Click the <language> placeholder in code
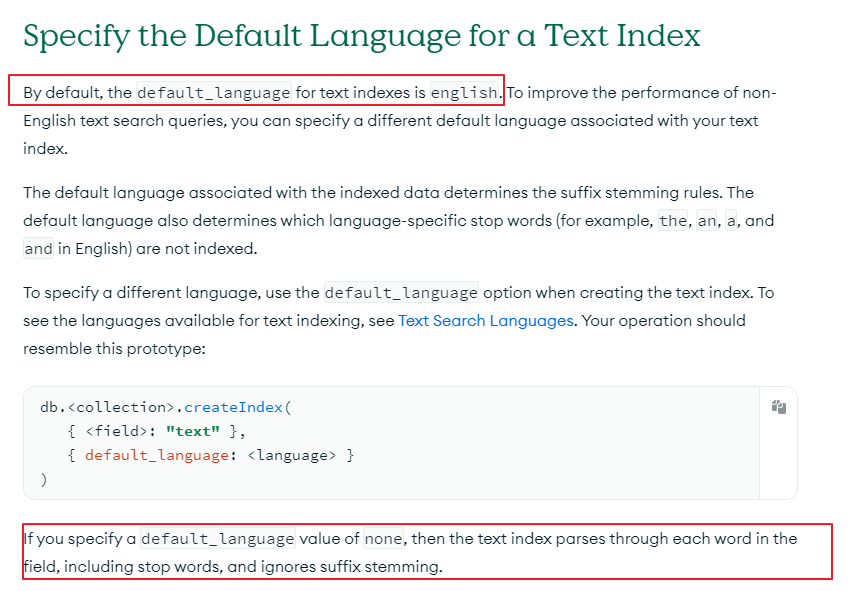 tap(291, 455)
